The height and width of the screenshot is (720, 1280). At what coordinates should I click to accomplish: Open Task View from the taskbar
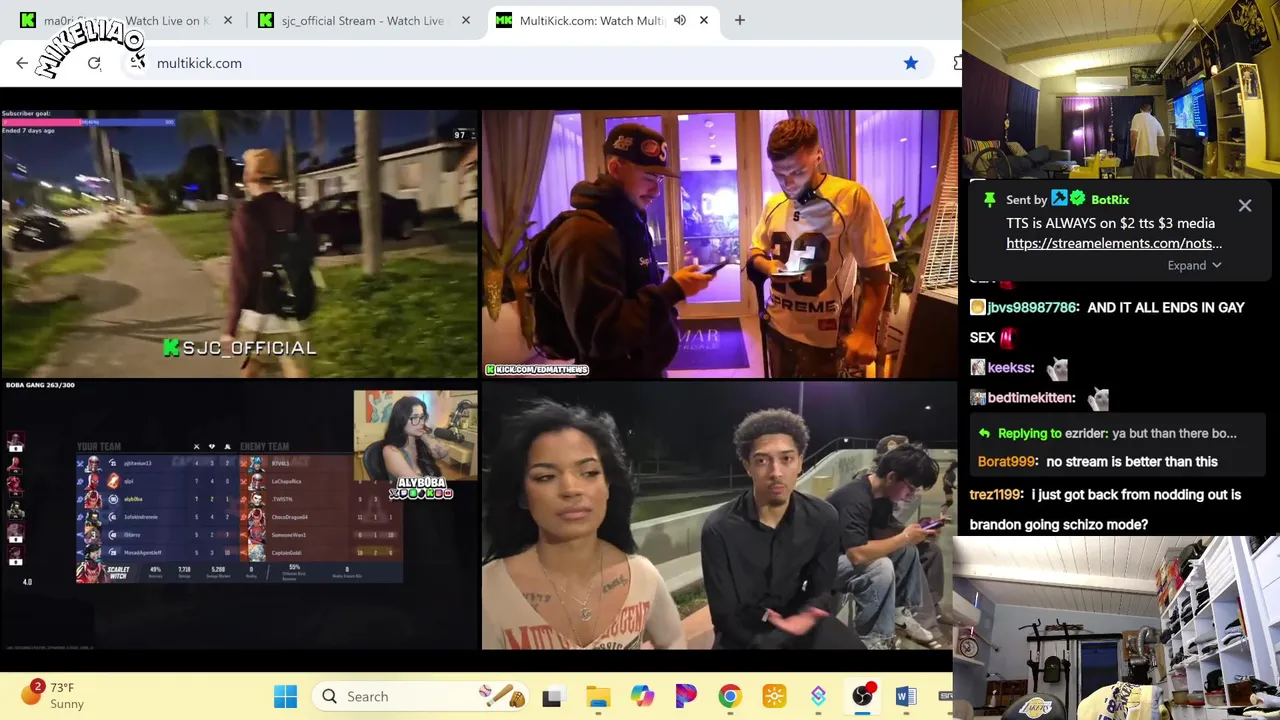point(552,696)
